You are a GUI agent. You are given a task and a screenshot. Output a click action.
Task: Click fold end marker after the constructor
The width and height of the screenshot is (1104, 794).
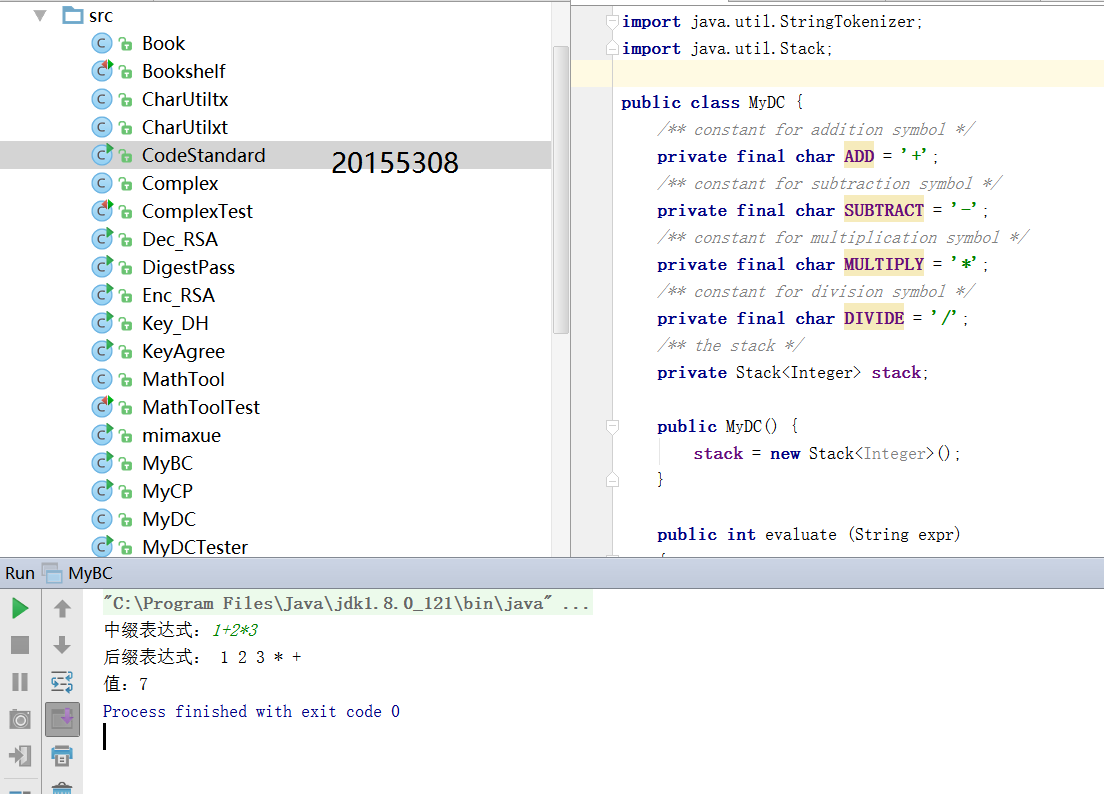[x=613, y=480]
